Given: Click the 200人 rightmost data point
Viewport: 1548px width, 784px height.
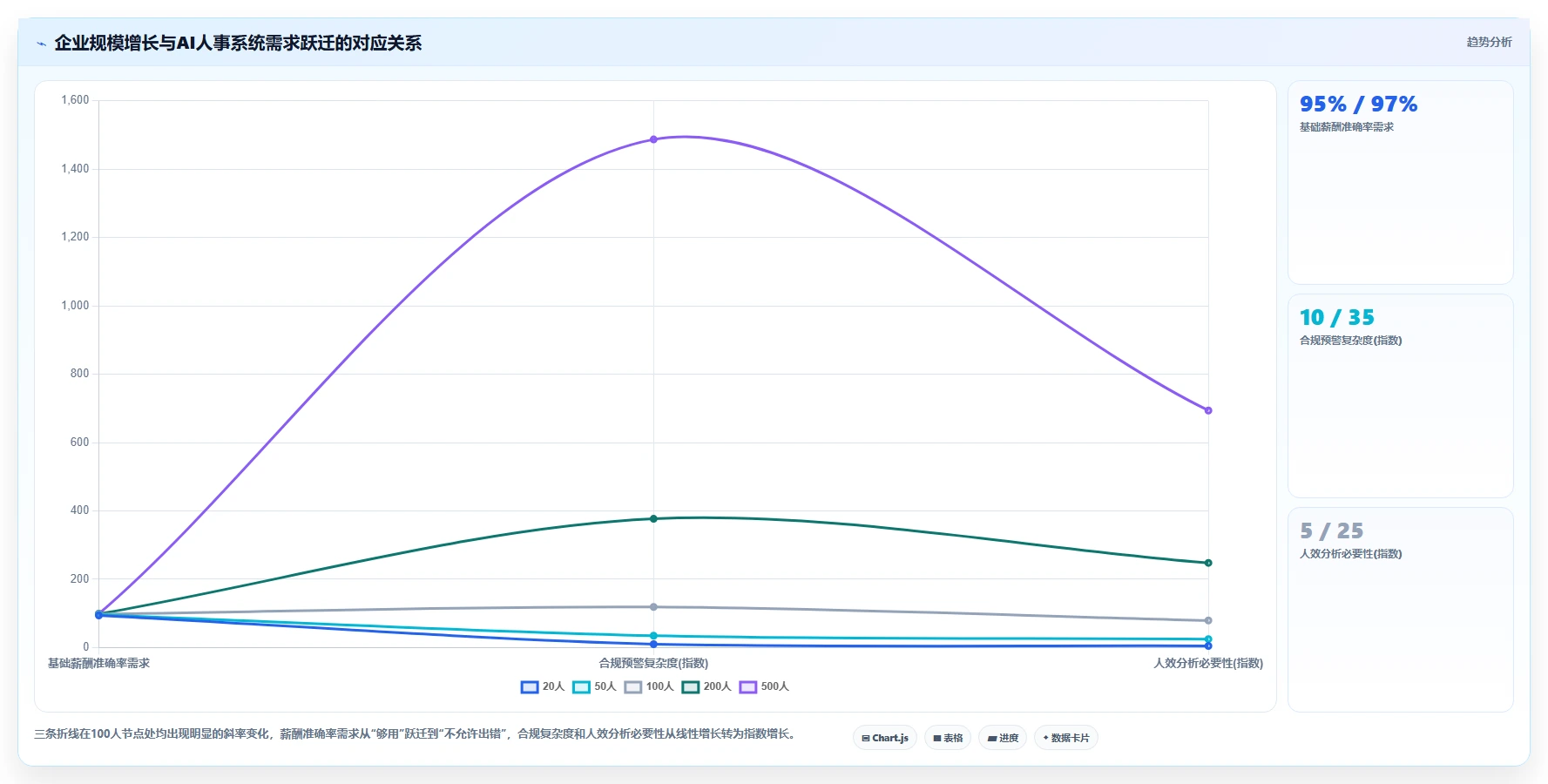Looking at the screenshot, I should pyautogui.click(x=1208, y=563).
